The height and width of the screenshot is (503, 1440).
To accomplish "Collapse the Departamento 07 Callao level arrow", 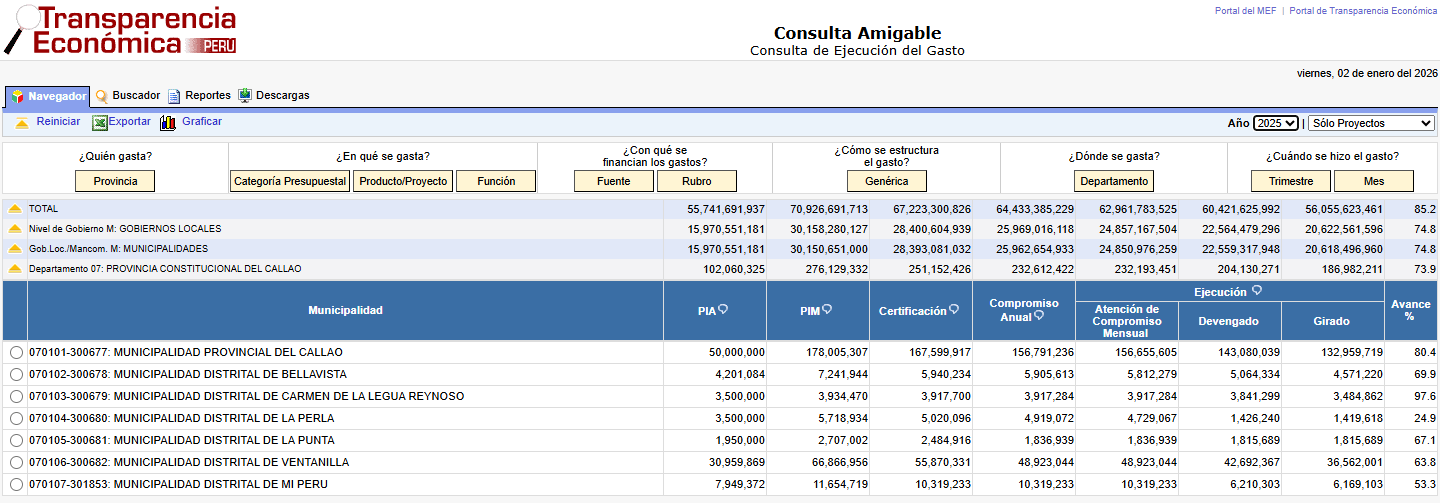I will 15,269.
